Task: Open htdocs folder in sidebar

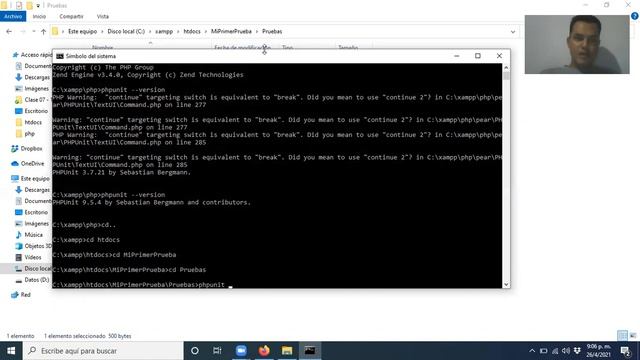Action: tap(29, 122)
